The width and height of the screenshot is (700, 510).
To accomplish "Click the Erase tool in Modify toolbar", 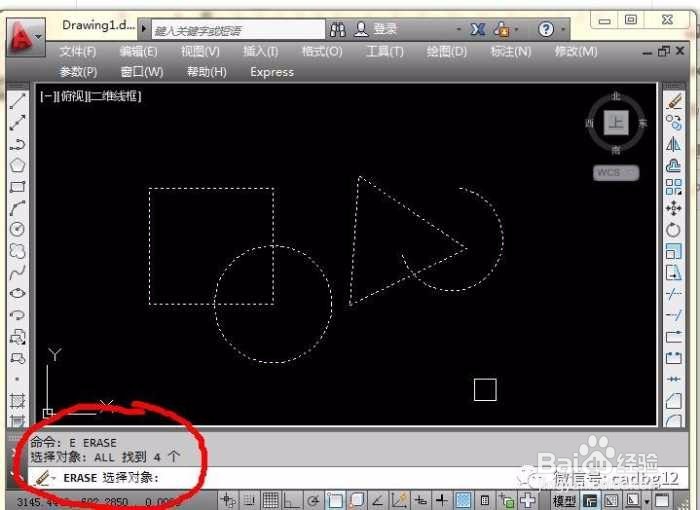I will 674,101.
